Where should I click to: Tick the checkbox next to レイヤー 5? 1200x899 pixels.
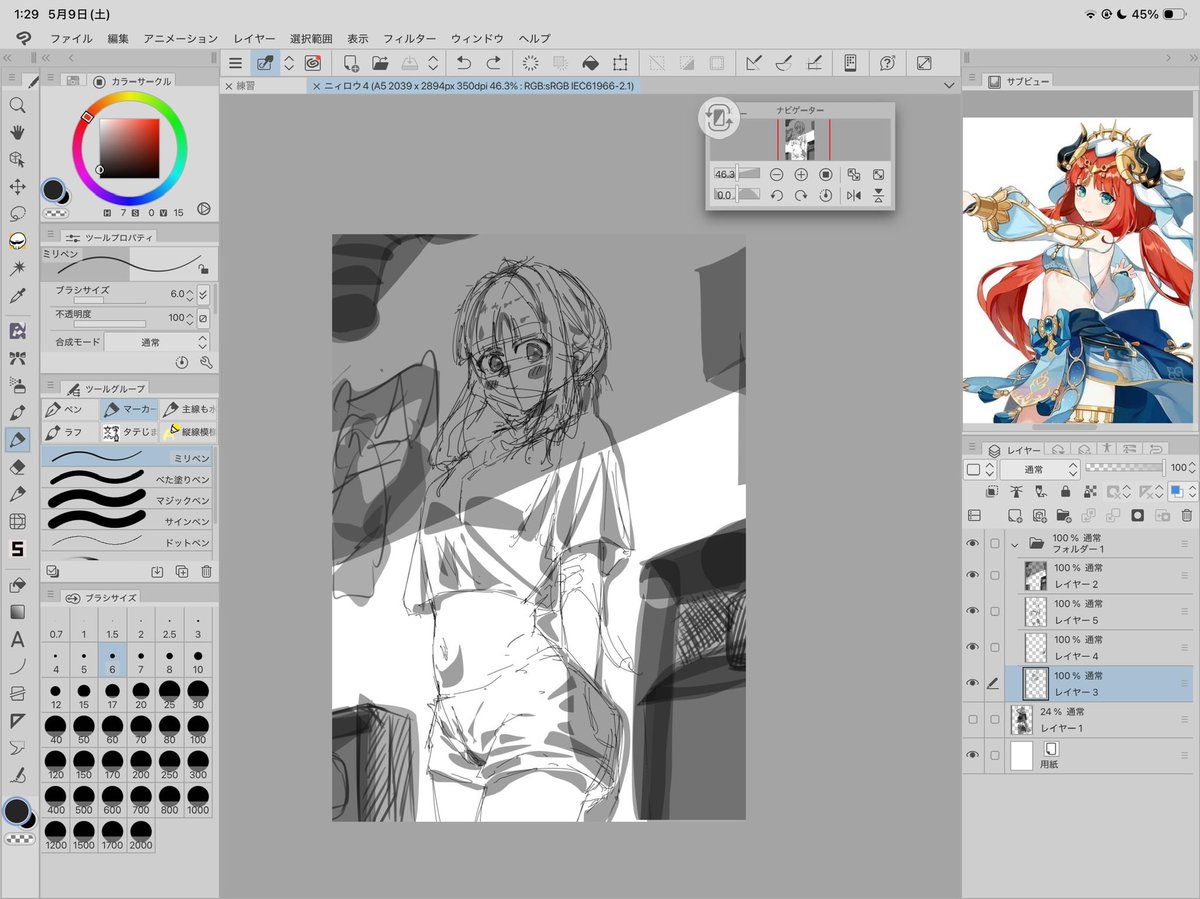(994, 611)
